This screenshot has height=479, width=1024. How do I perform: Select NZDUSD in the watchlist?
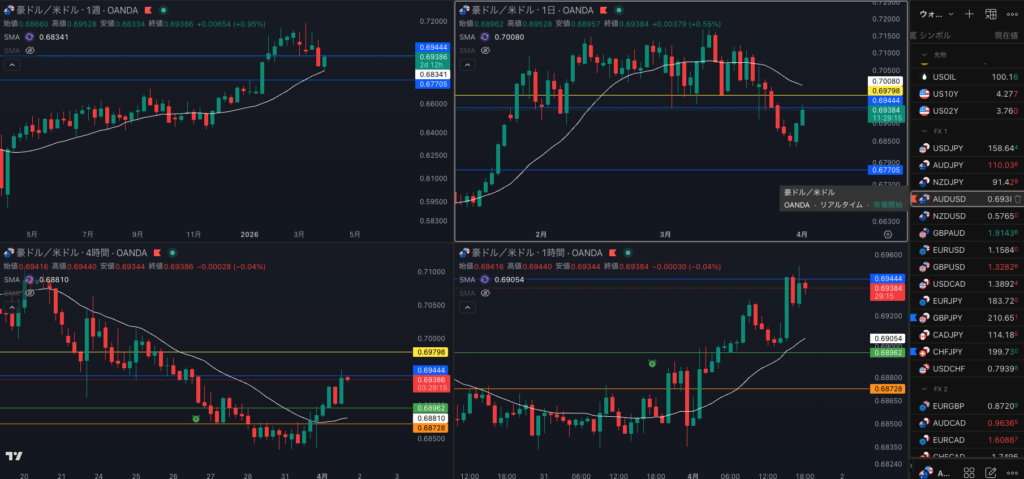[x=967, y=216]
